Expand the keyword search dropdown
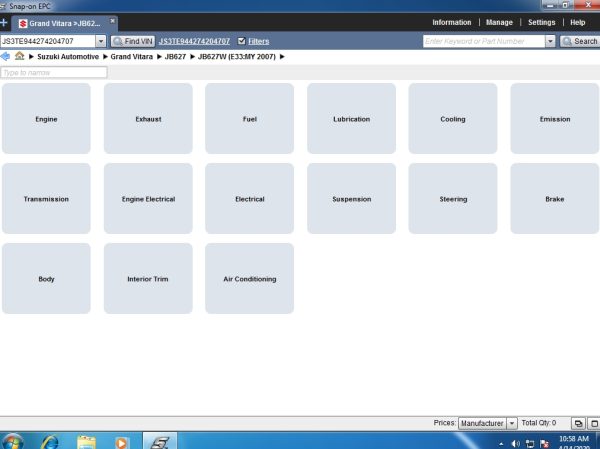This screenshot has height=449, width=600. (x=550, y=41)
